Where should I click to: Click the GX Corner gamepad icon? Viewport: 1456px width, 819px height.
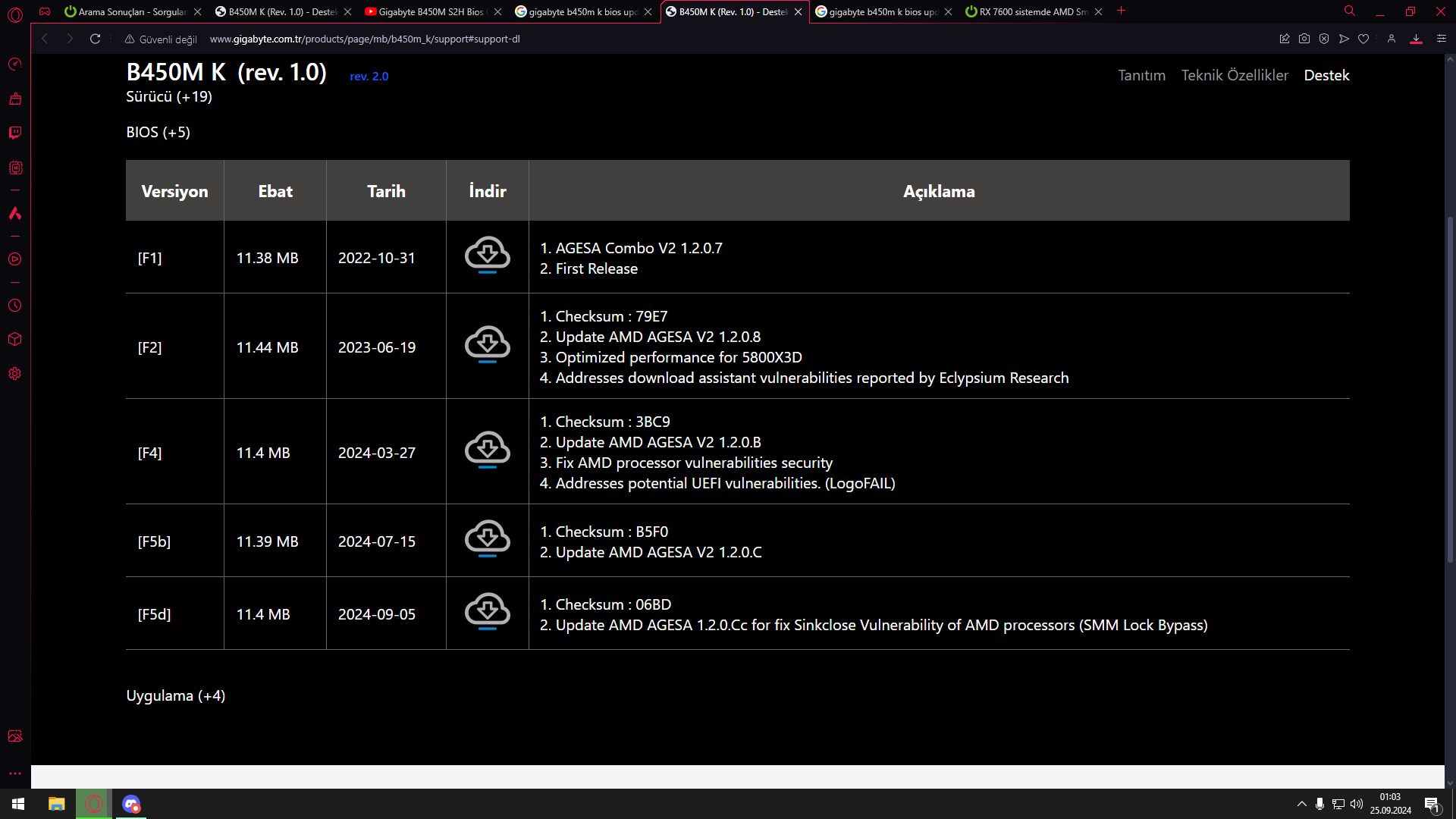(45, 11)
